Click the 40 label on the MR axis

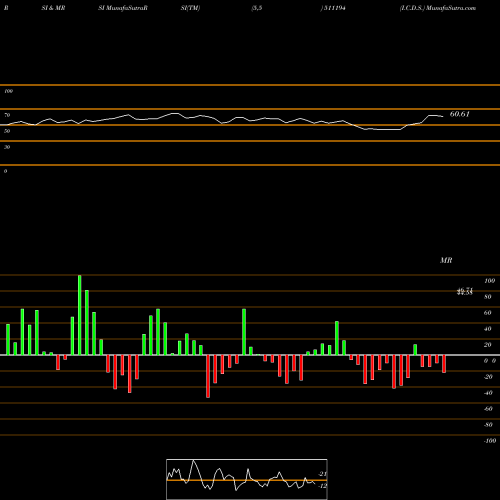click(488, 329)
